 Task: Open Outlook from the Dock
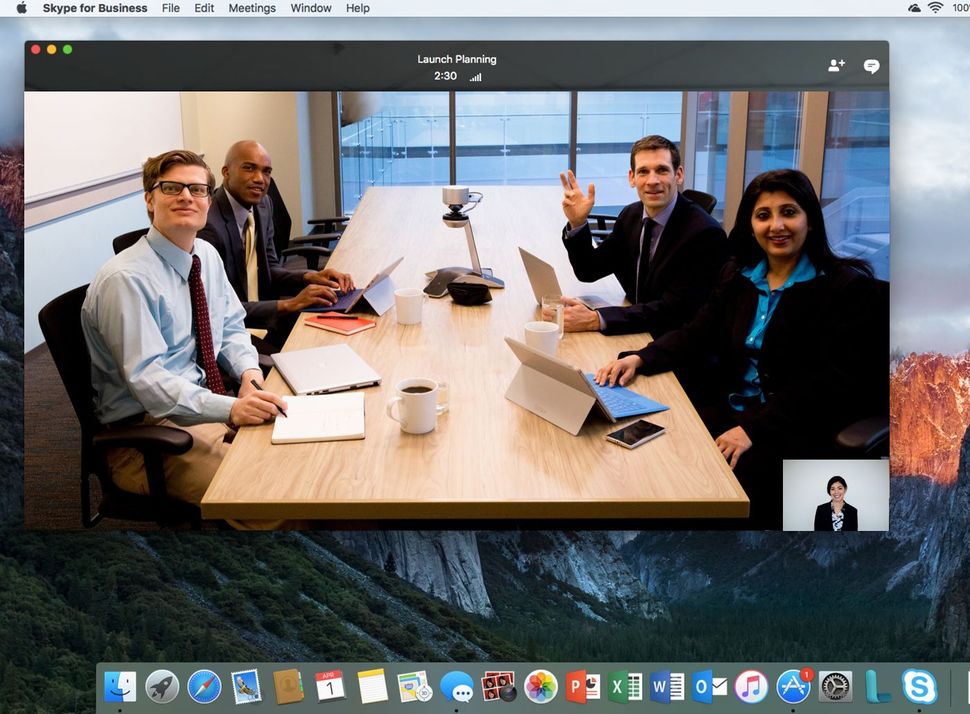(x=710, y=687)
